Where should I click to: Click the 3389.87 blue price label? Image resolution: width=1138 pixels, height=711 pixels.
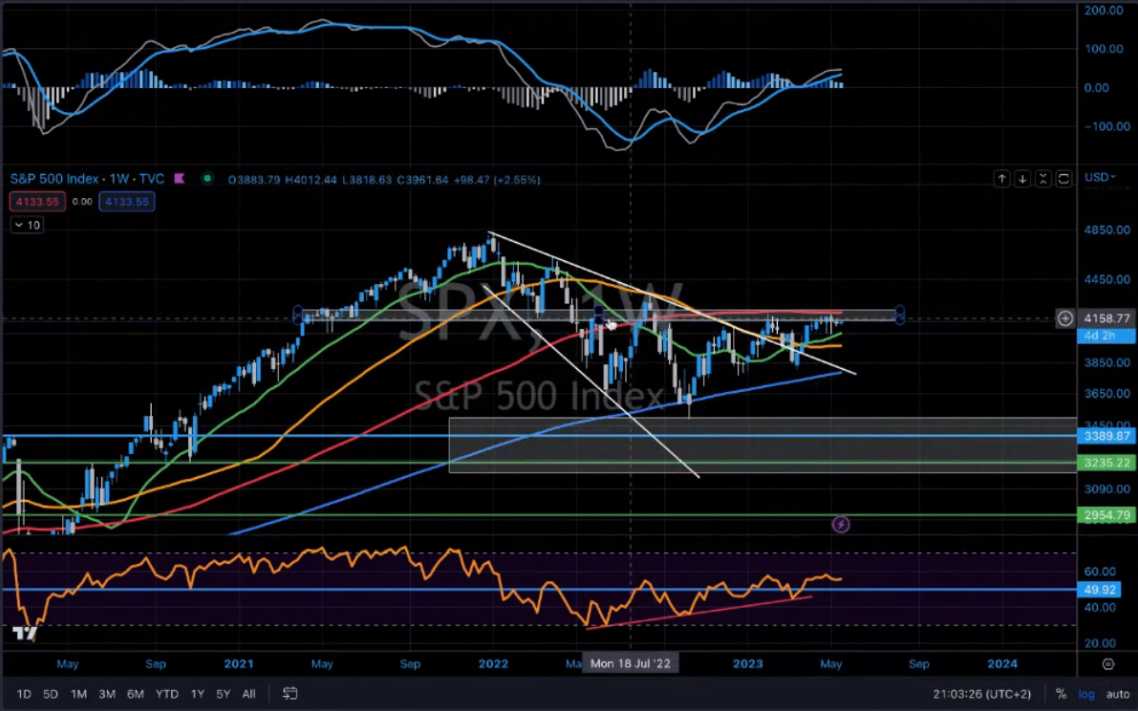point(1107,437)
